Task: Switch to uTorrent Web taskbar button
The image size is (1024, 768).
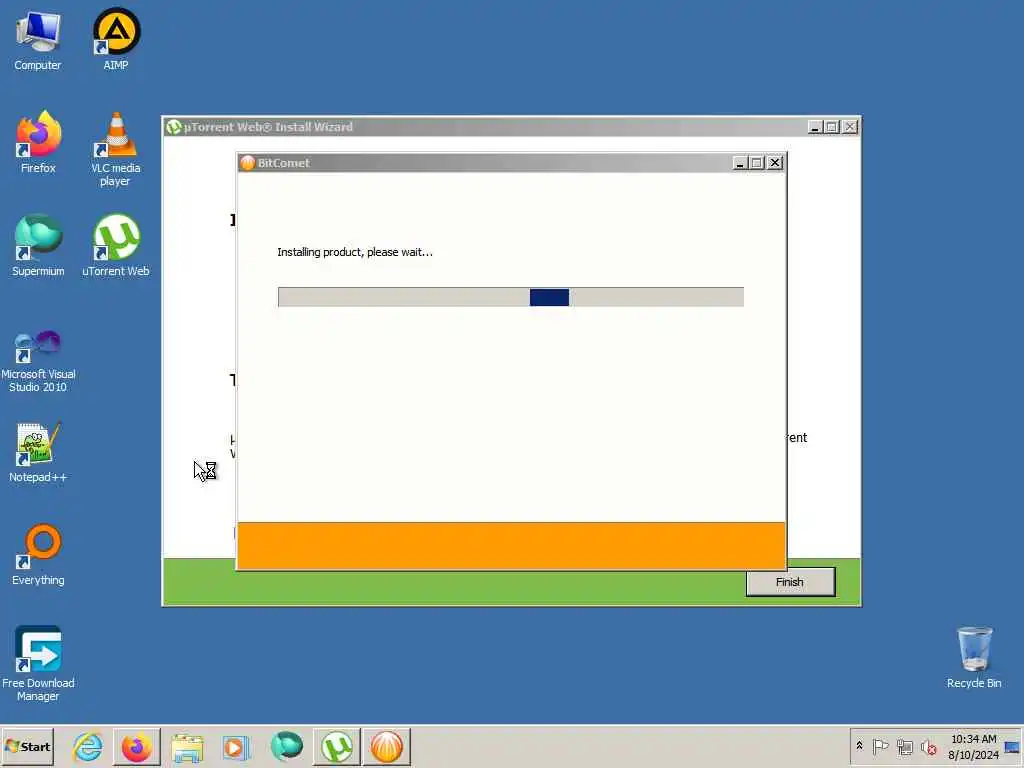Action: [x=336, y=746]
